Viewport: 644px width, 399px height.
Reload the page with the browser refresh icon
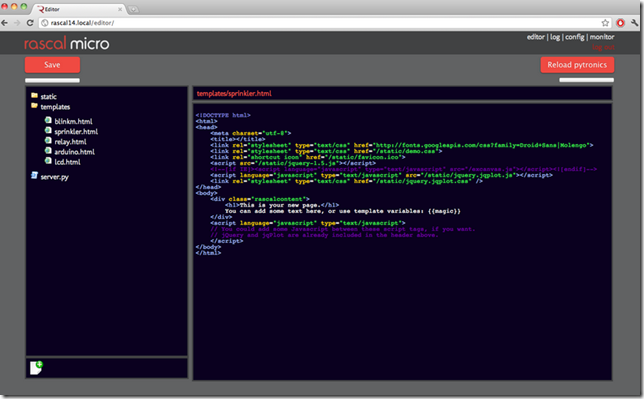[x=30, y=23]
